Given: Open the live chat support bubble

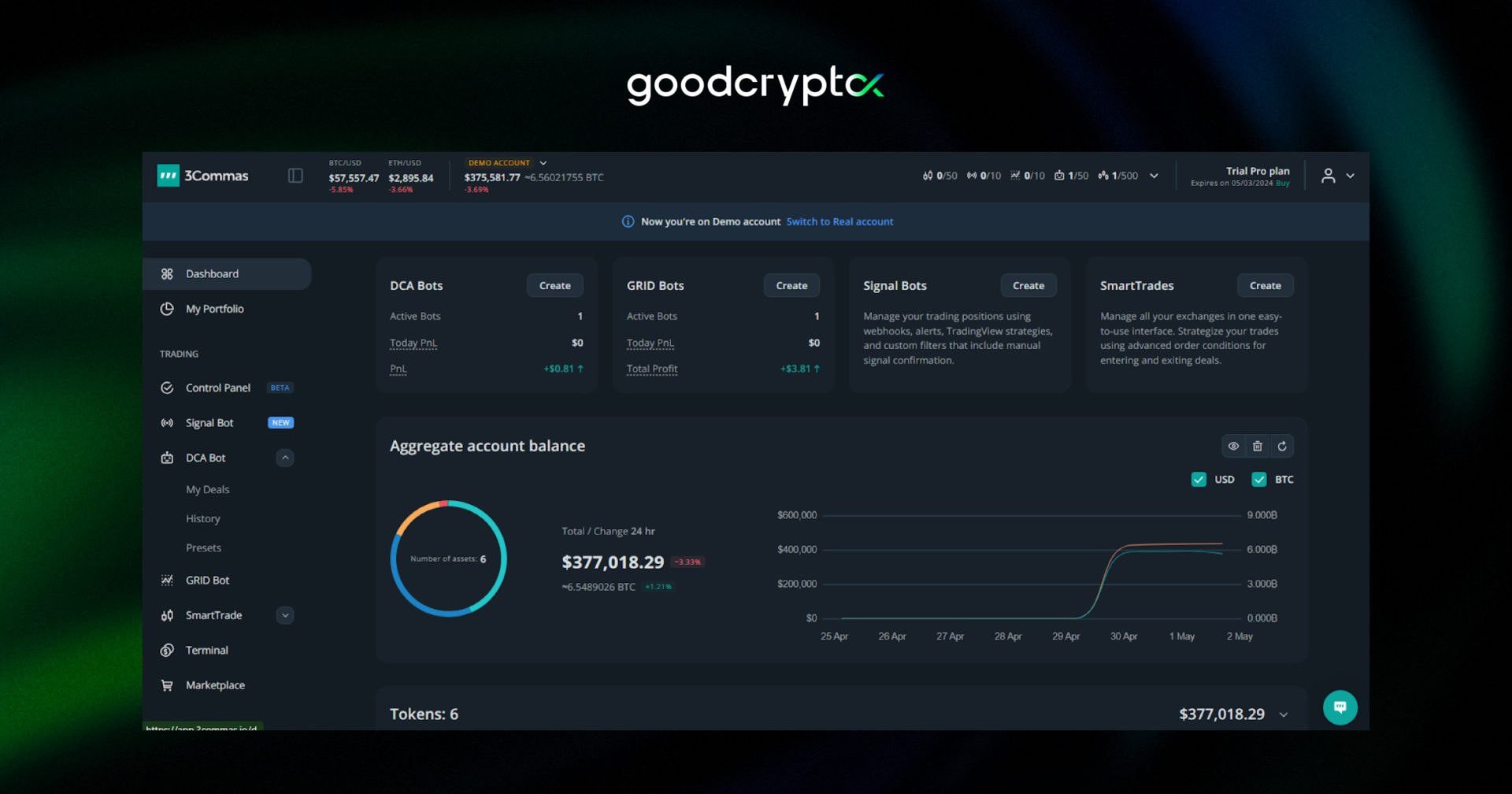Looking at the screenshot, I should (x=1340, y=707).
